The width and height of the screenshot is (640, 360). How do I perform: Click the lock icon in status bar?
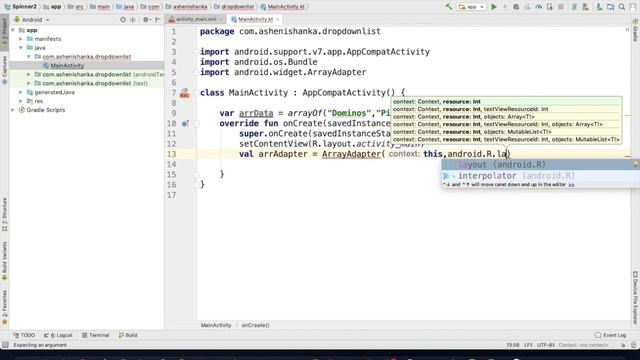[623, 345]
